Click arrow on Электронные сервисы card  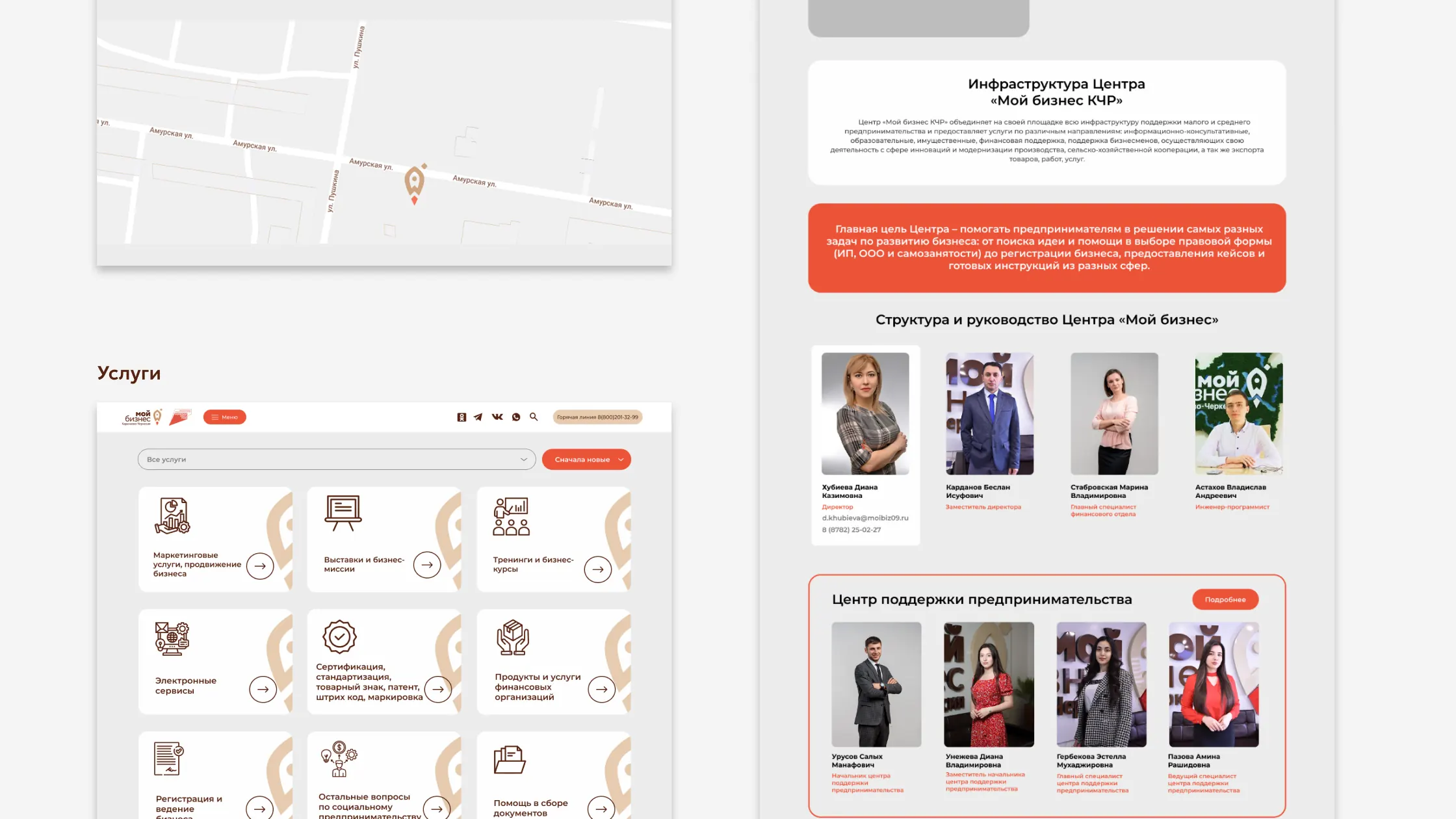tap(263, 689)
